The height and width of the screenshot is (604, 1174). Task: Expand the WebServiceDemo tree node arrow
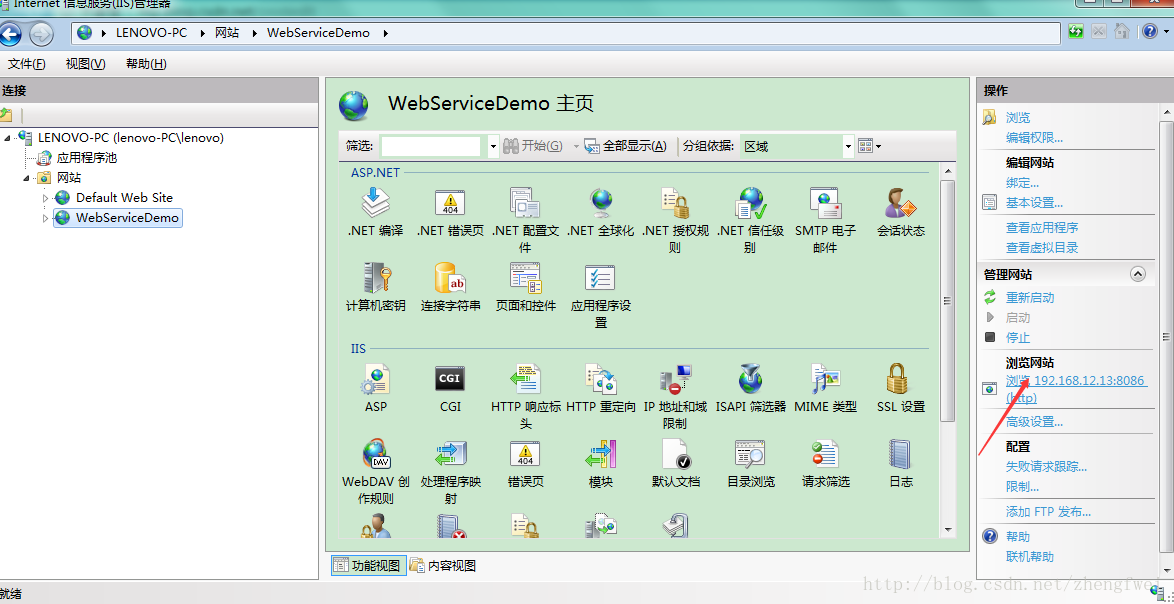click(x=46, y=219)
